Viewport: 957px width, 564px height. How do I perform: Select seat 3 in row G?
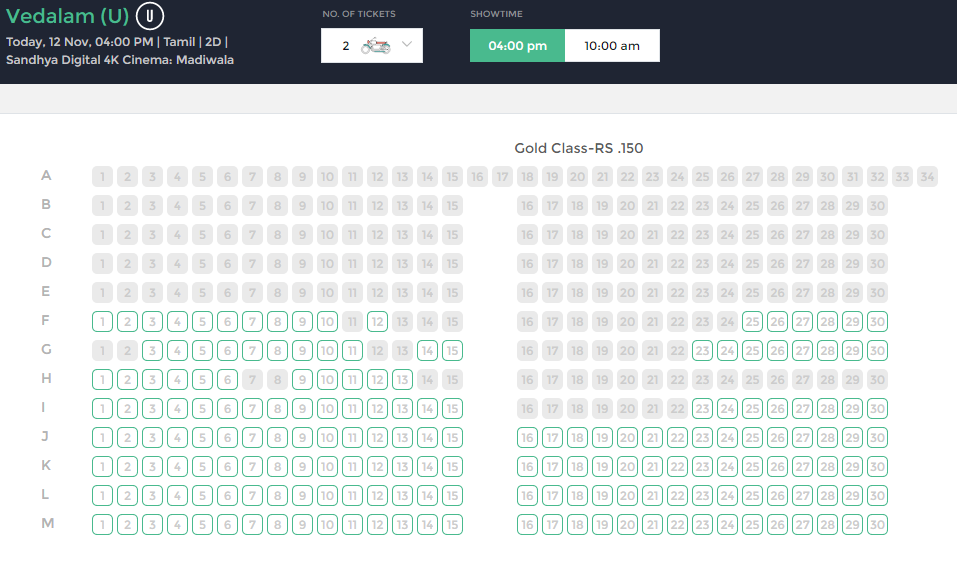coord(153,351)
